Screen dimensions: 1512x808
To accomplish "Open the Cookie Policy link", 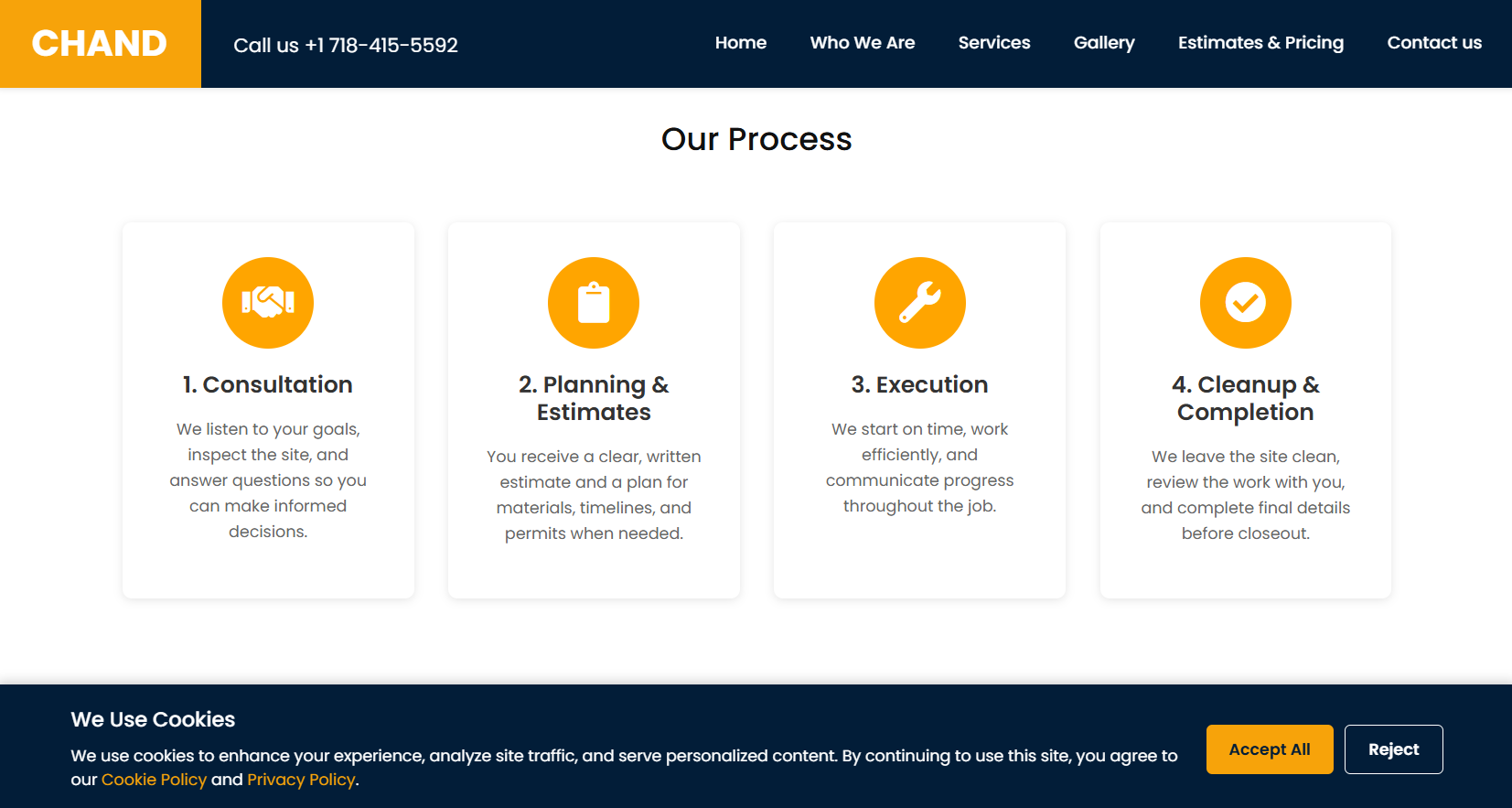I will click(154, 780).
